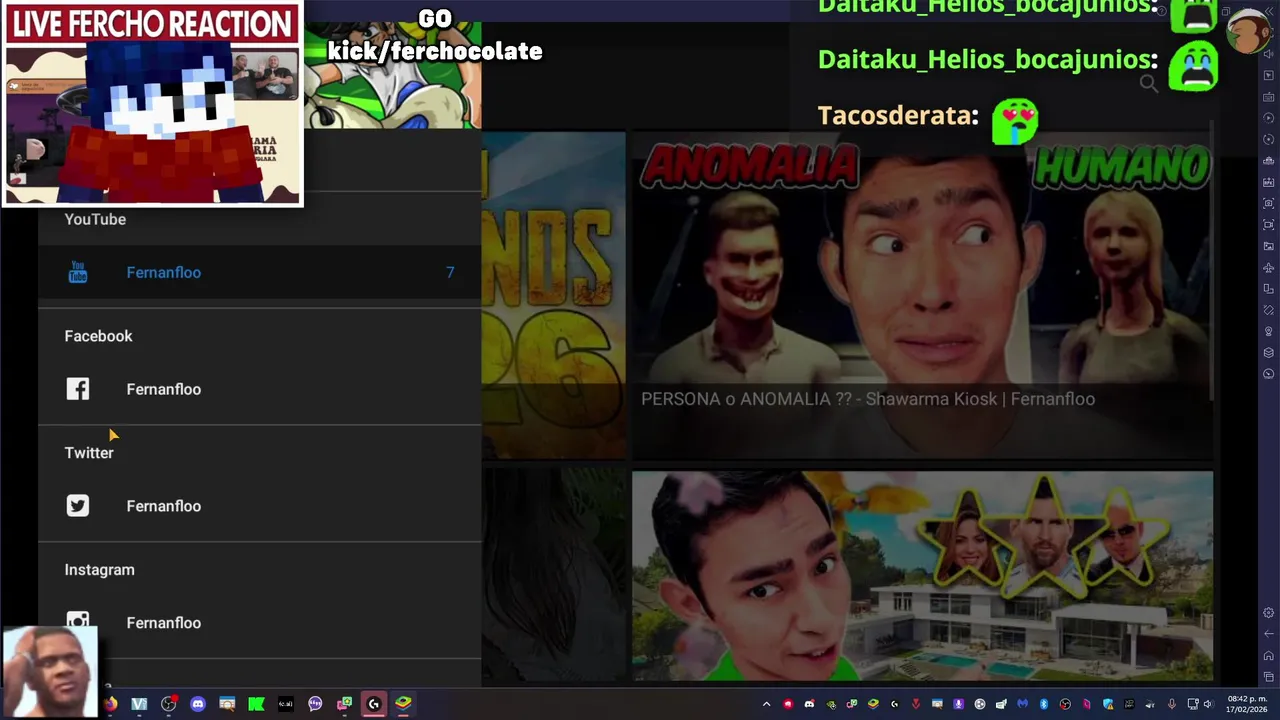
Task: Open the c.ai app in the taskbar
Action: click(285, 703)
